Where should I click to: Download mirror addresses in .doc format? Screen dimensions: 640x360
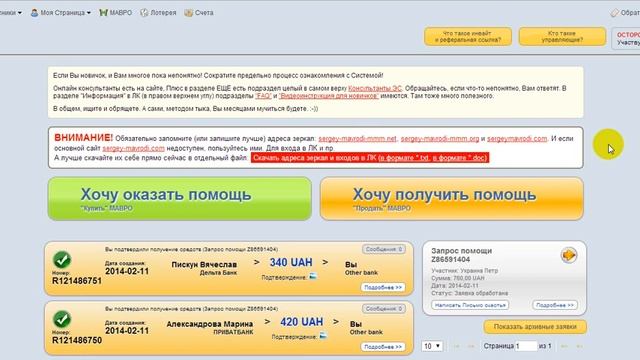pyautogui.click(x=459, y=158)
